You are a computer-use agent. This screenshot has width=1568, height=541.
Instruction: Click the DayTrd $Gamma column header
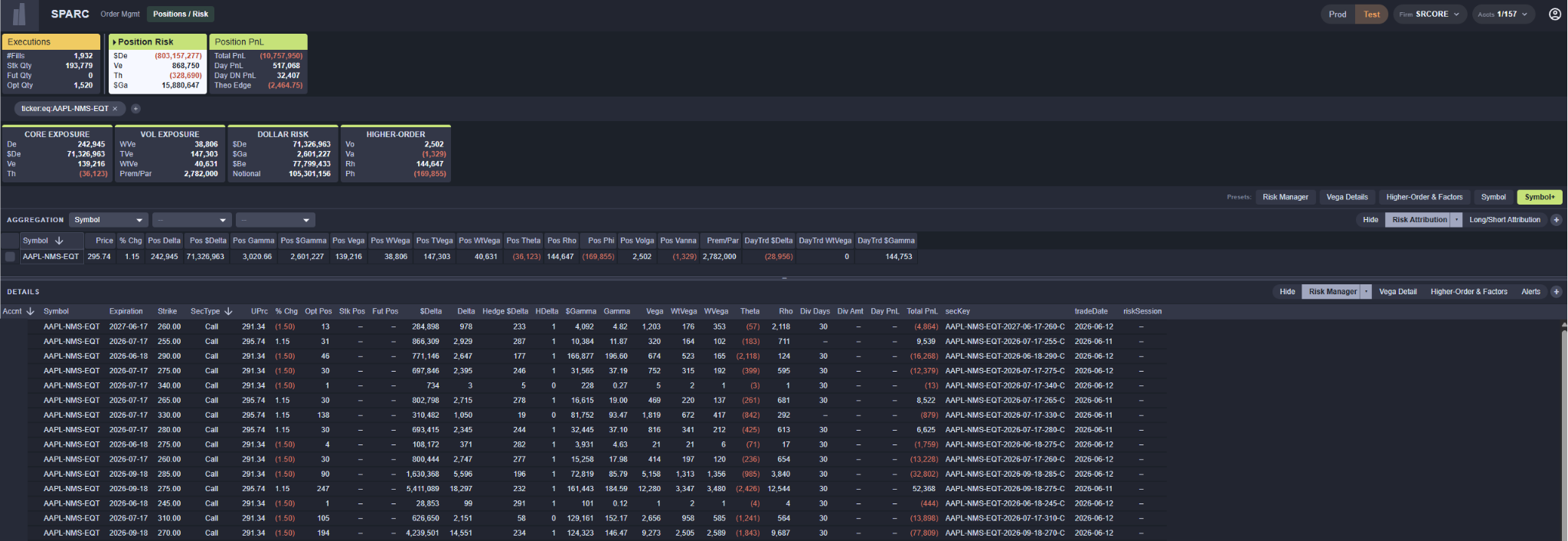886,241
